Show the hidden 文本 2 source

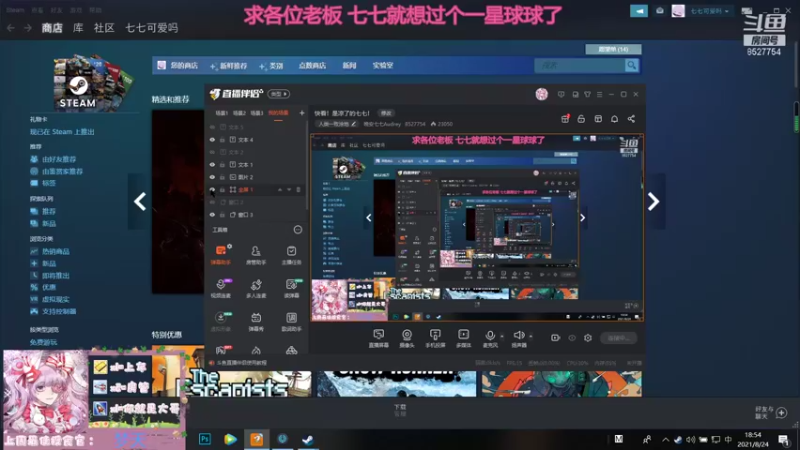click(212, 152)
